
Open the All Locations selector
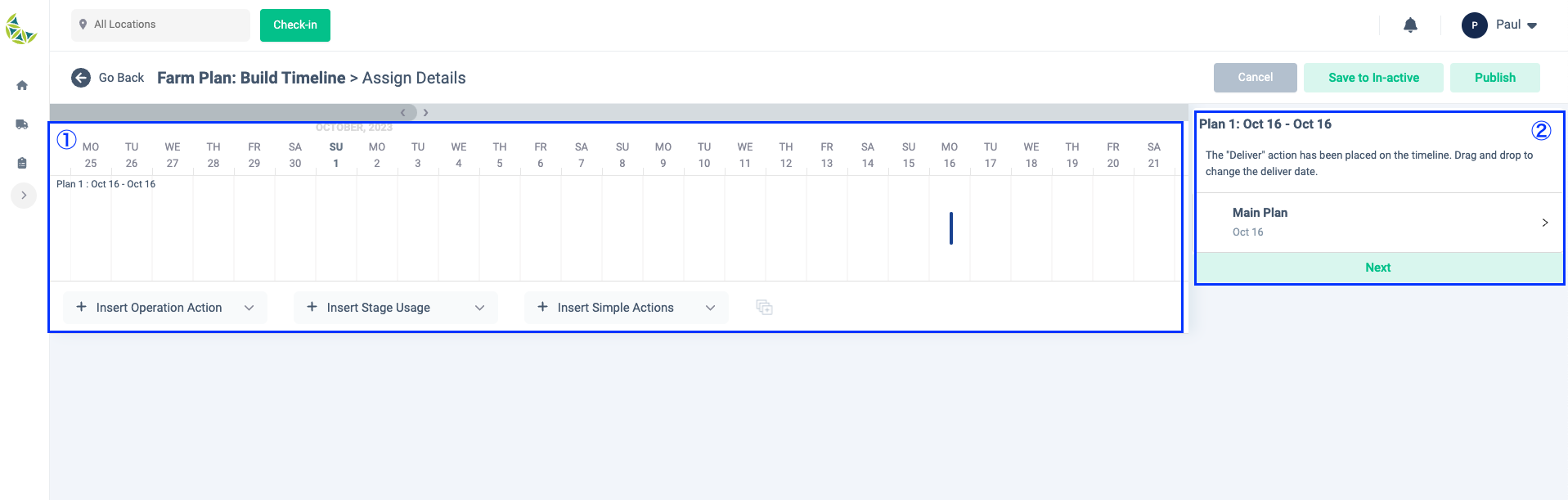tap(160, 25)
